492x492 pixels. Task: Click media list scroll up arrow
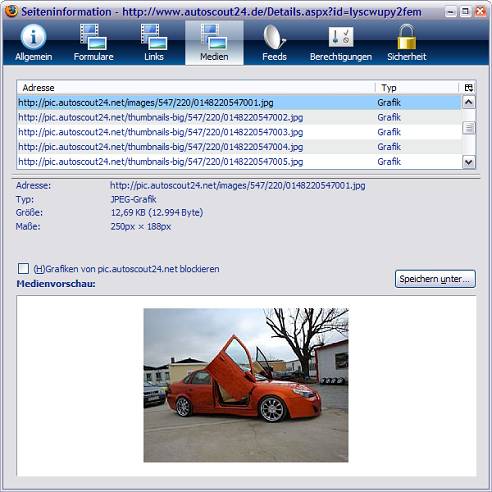(469, 102)
